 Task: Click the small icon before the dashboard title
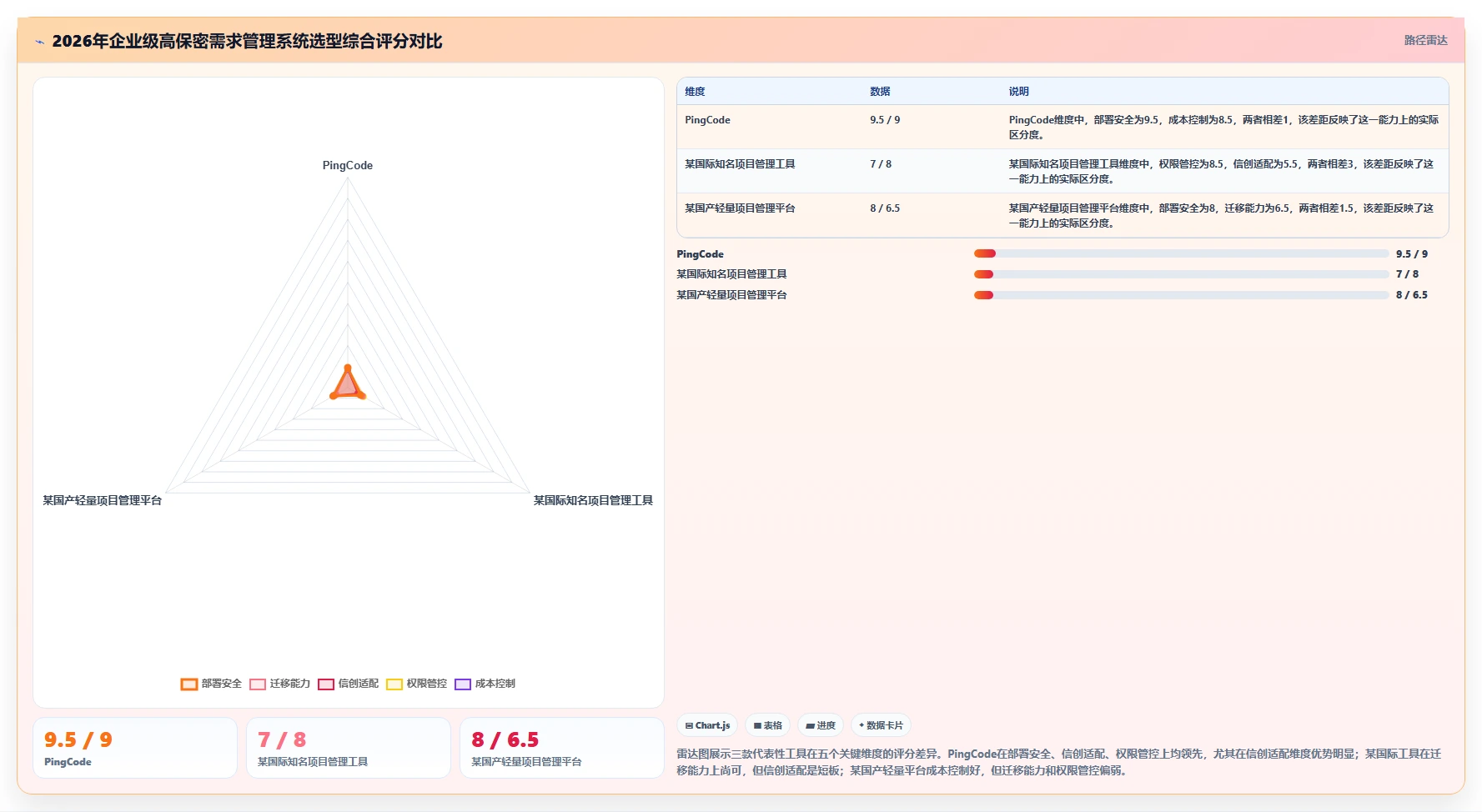[x=39, y=42]
